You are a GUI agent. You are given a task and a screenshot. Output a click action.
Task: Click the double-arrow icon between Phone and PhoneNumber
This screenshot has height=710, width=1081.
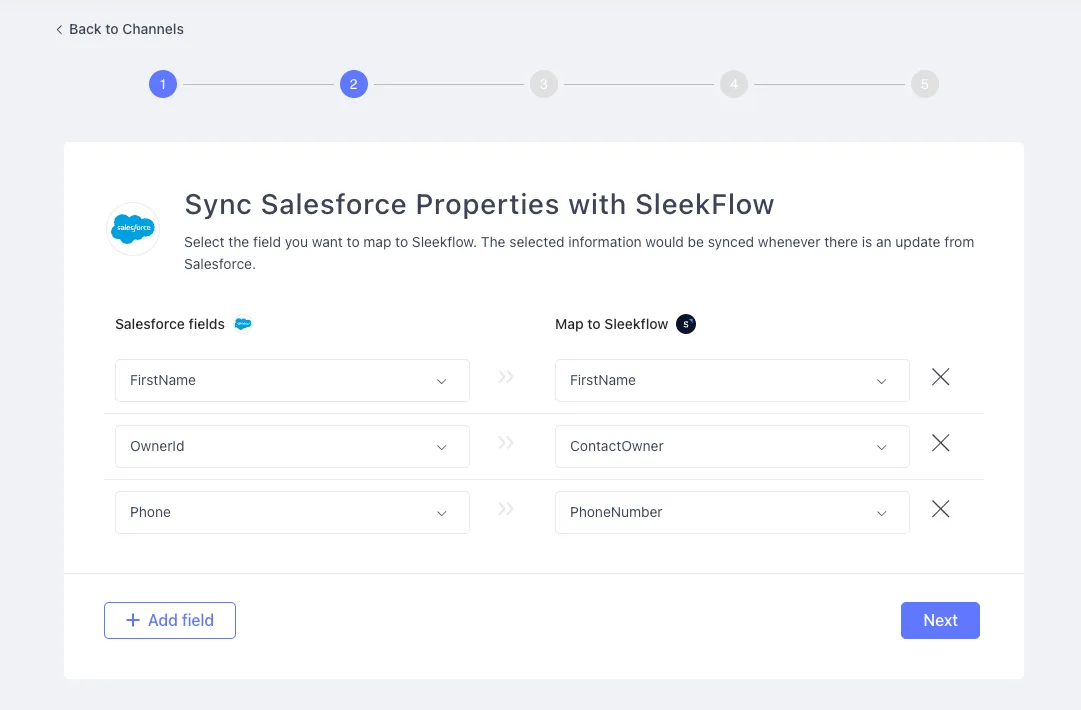pos(505,508)
